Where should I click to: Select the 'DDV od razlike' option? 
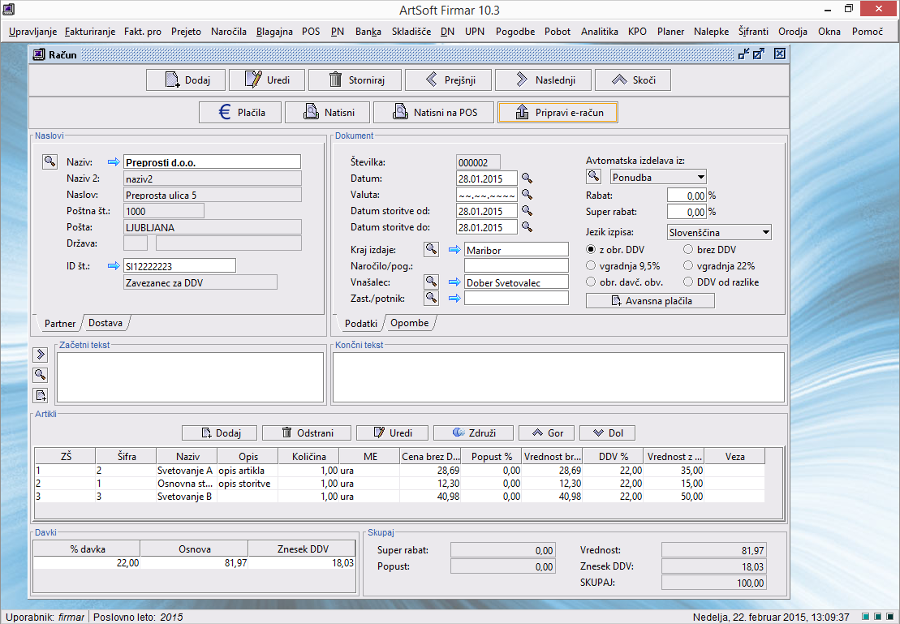click(688, 282)
